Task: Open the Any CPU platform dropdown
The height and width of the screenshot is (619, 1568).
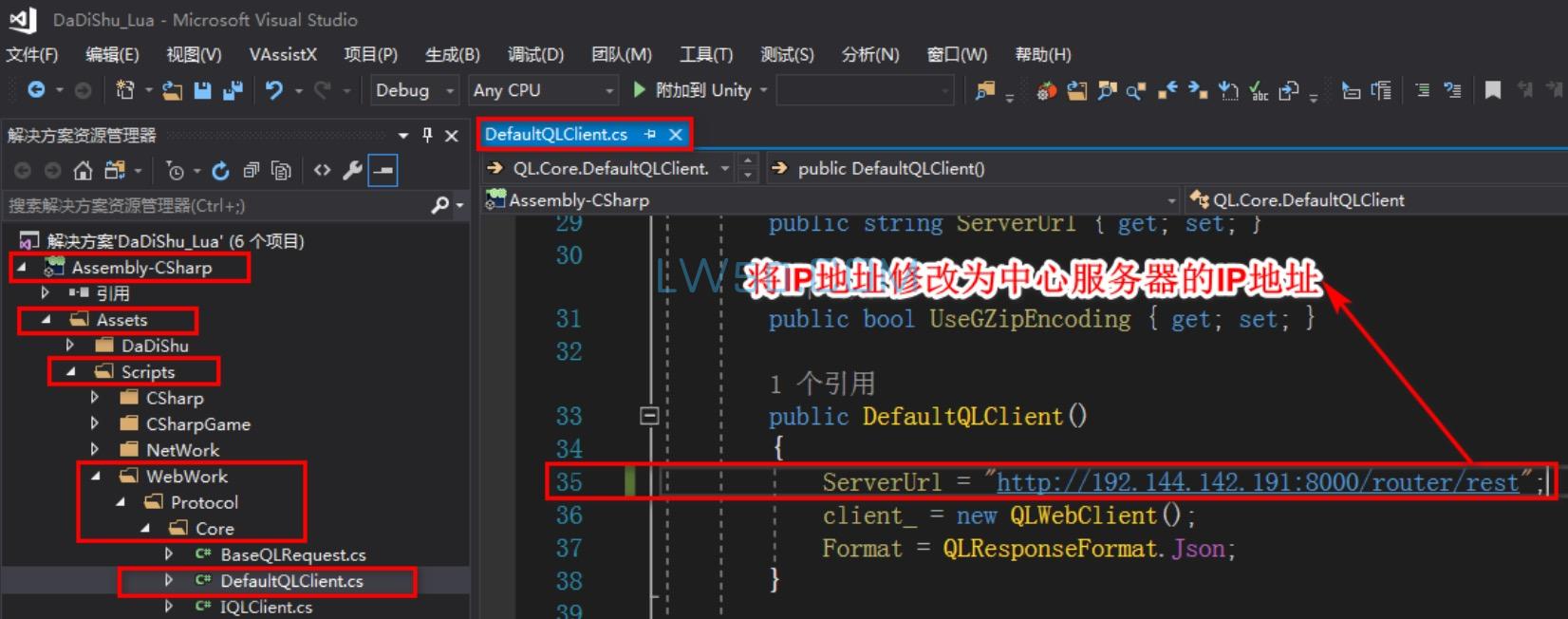Action: click(x=543, y=90)
